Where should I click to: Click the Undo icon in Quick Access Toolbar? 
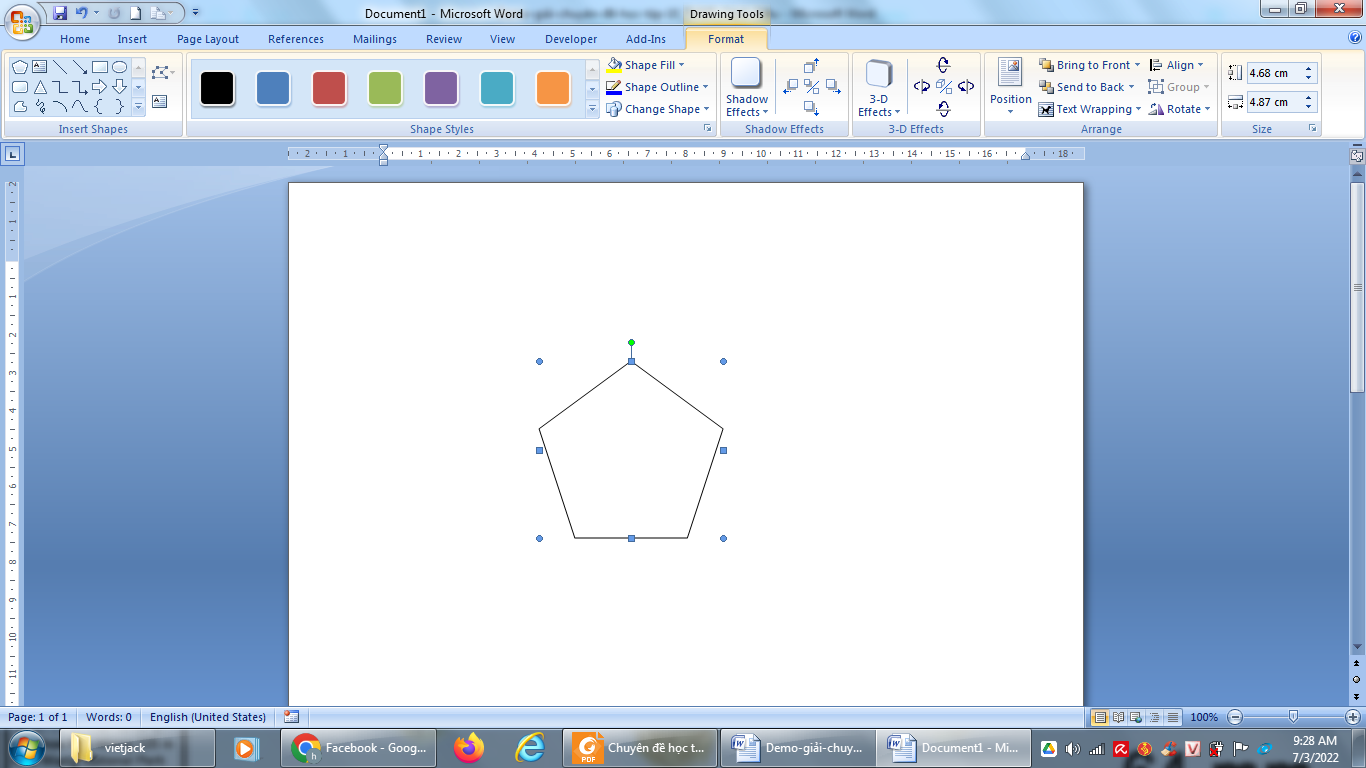84,13
